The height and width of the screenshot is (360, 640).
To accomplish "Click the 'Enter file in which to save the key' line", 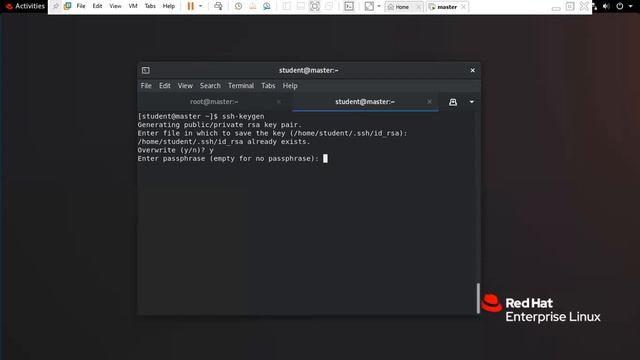I will (x=272, y=133).
